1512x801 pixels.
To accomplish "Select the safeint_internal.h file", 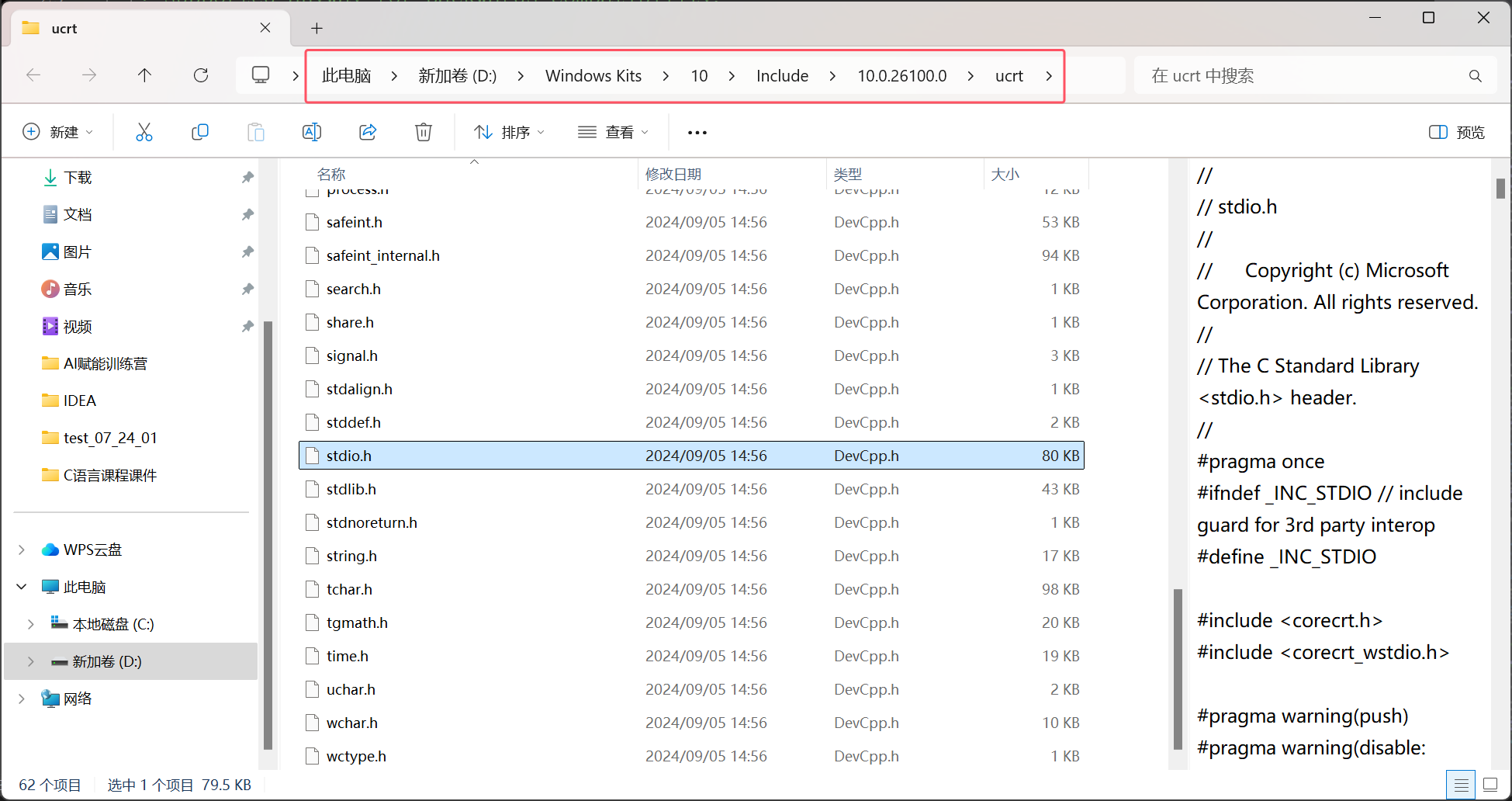I will pos(691,256).
